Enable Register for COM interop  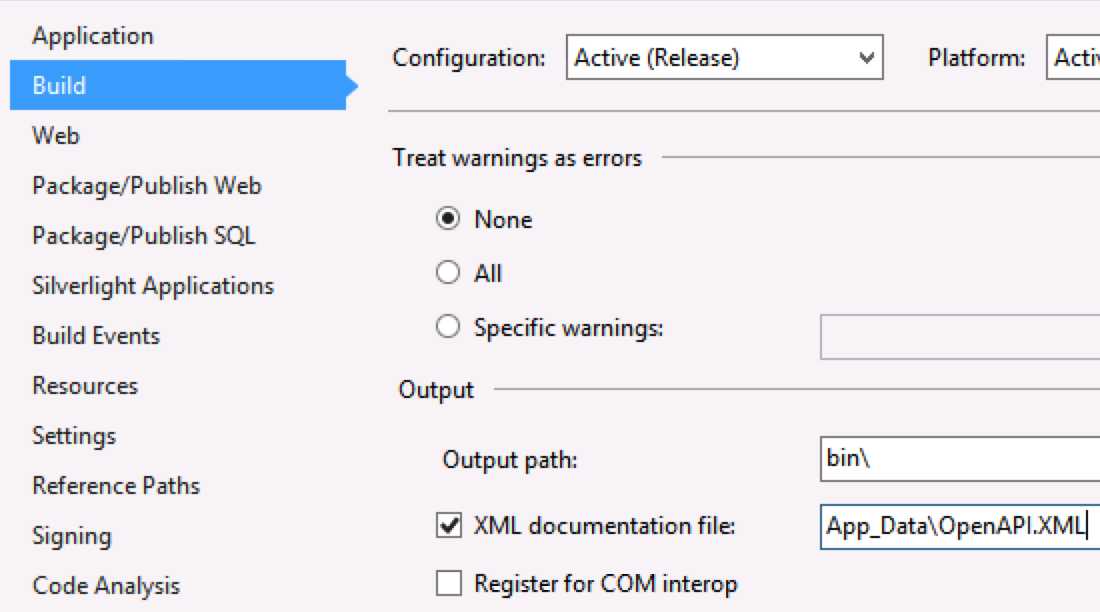(x=449, y=583)
